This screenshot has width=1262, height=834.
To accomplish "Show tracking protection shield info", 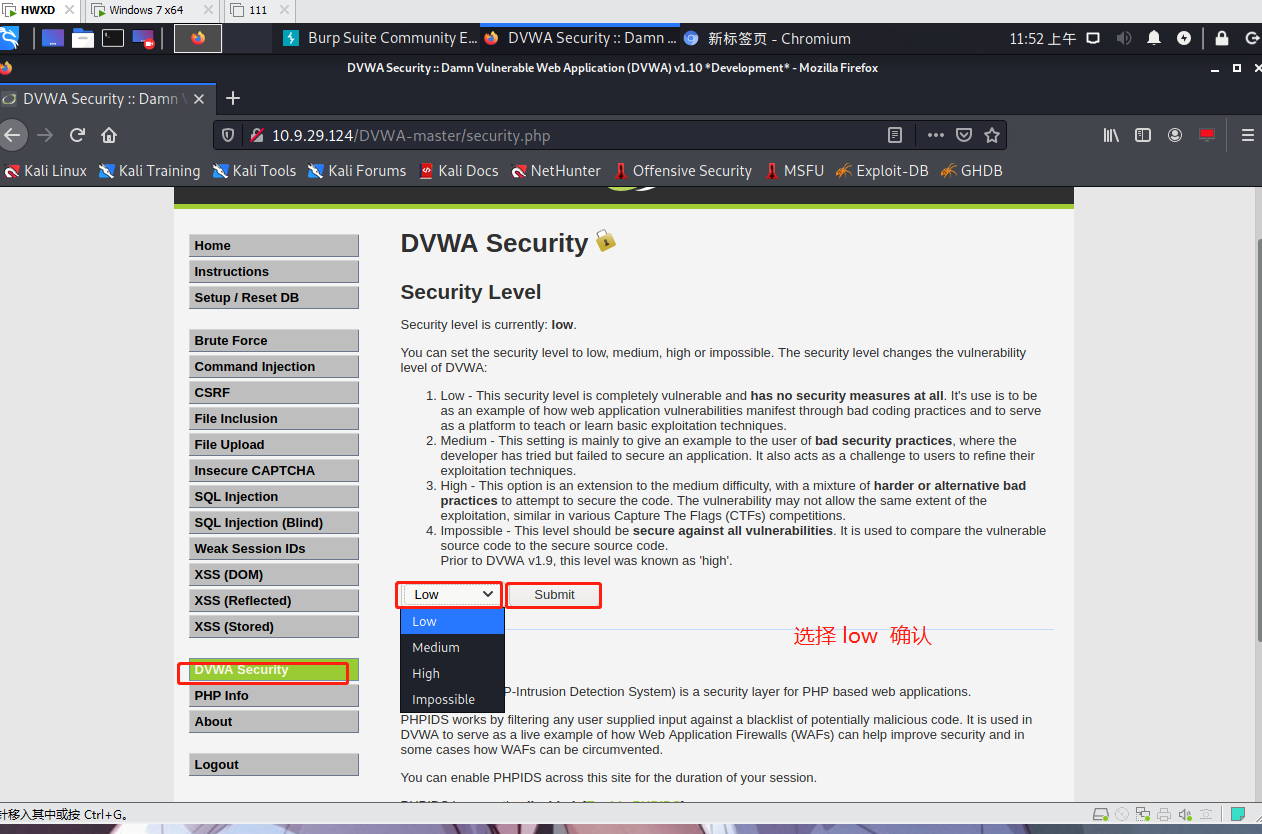I will (x=228, y=135).
